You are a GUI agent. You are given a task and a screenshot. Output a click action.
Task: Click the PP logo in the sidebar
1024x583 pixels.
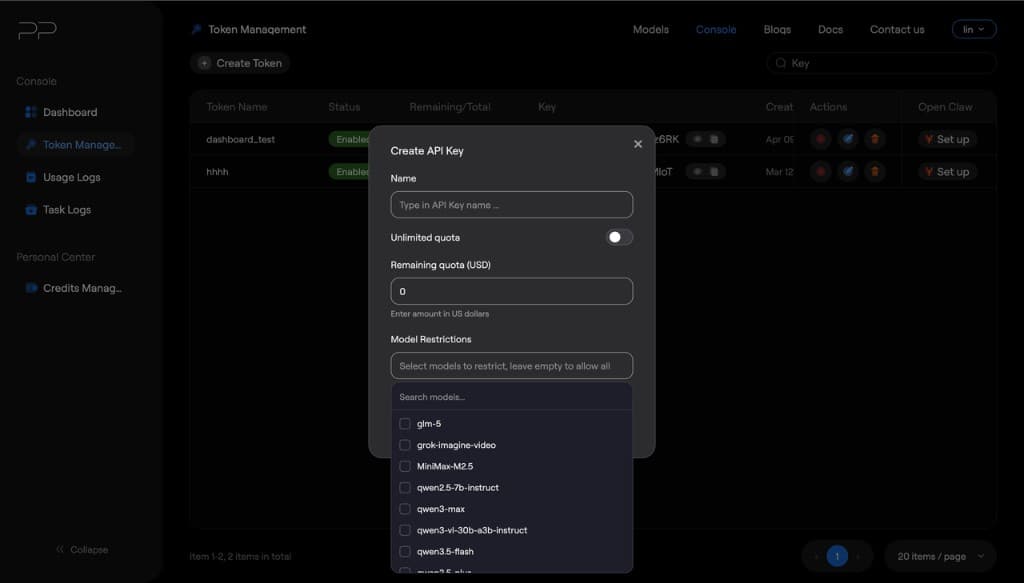pyautogui.click(x=37, y=30)
